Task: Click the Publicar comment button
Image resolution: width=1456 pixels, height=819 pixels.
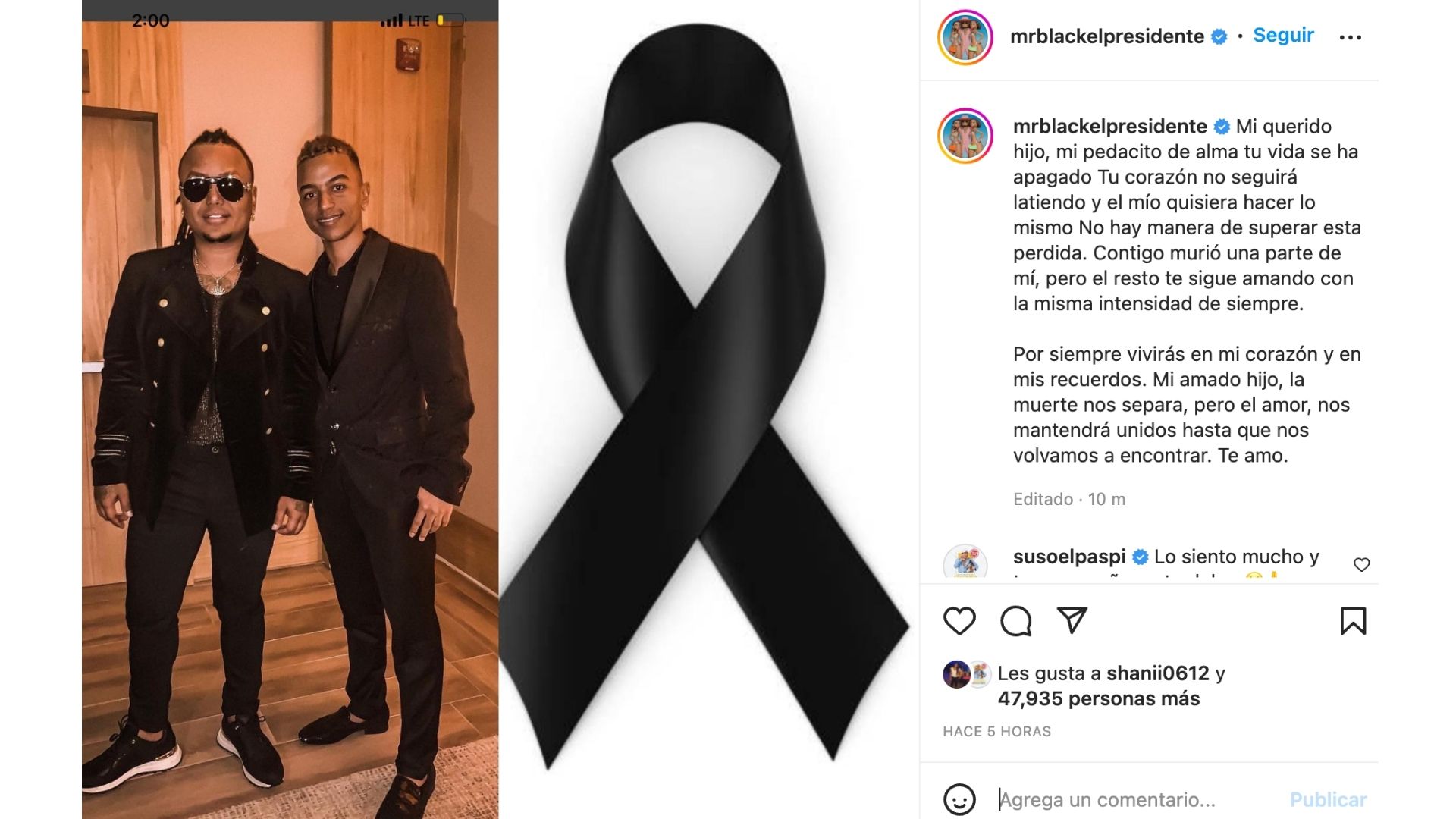Action: pos(1328,800)
